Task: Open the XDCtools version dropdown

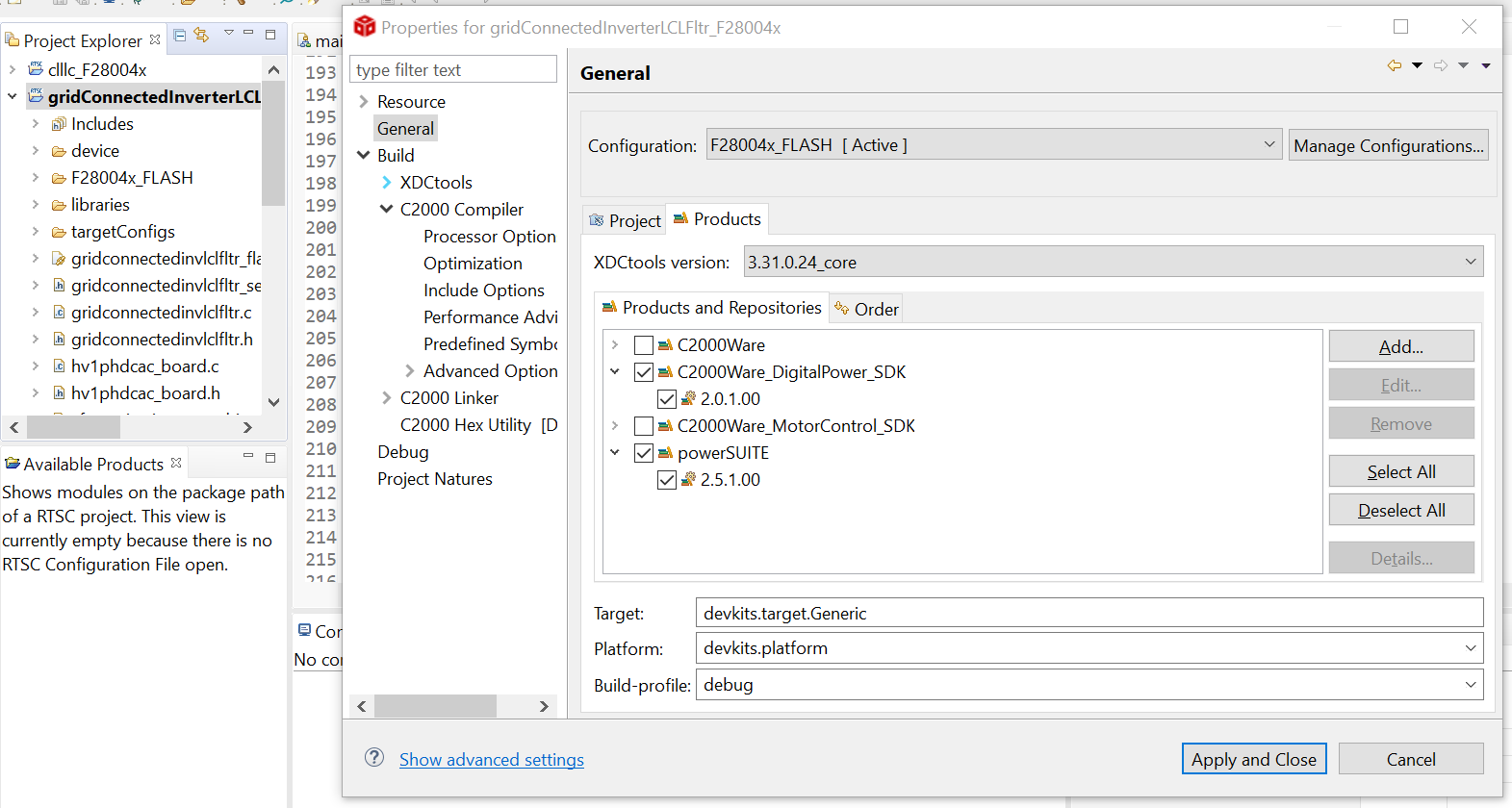Action: pos(1470,262)
